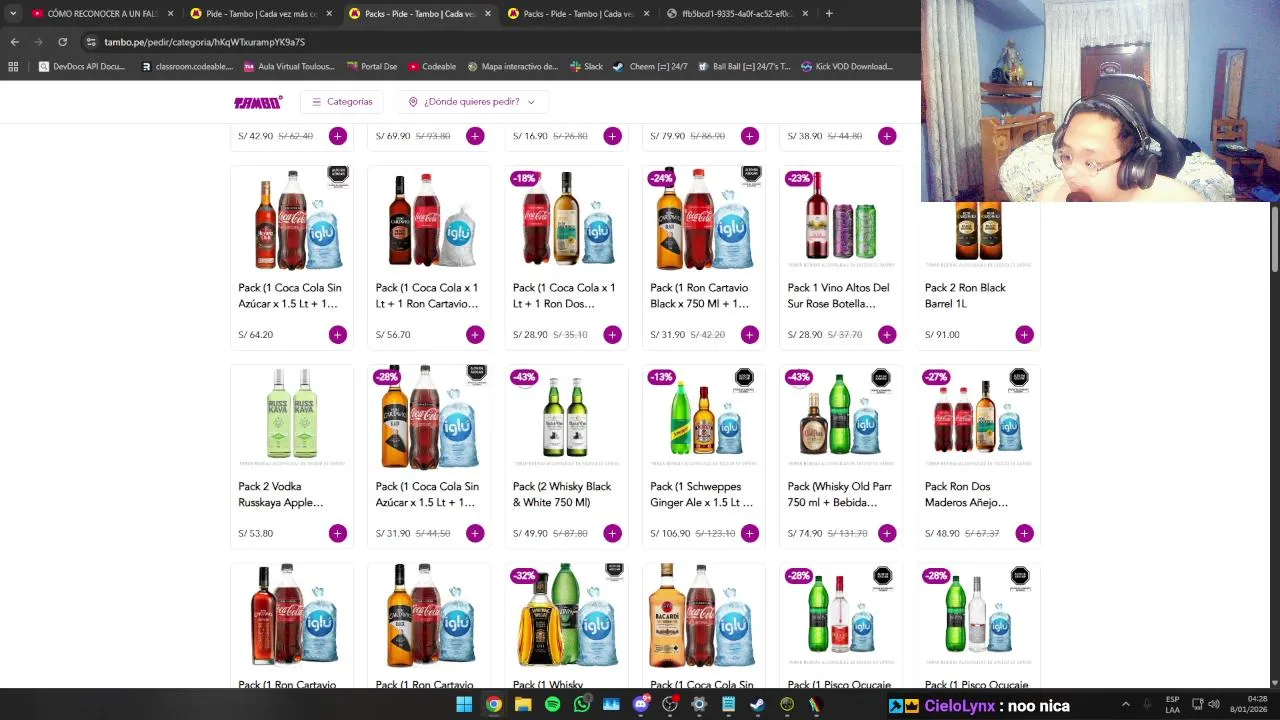1280x720 pixels.
Task: Expand ¿Dónde quieres pedir? location selector
Action: pos(471,102)
